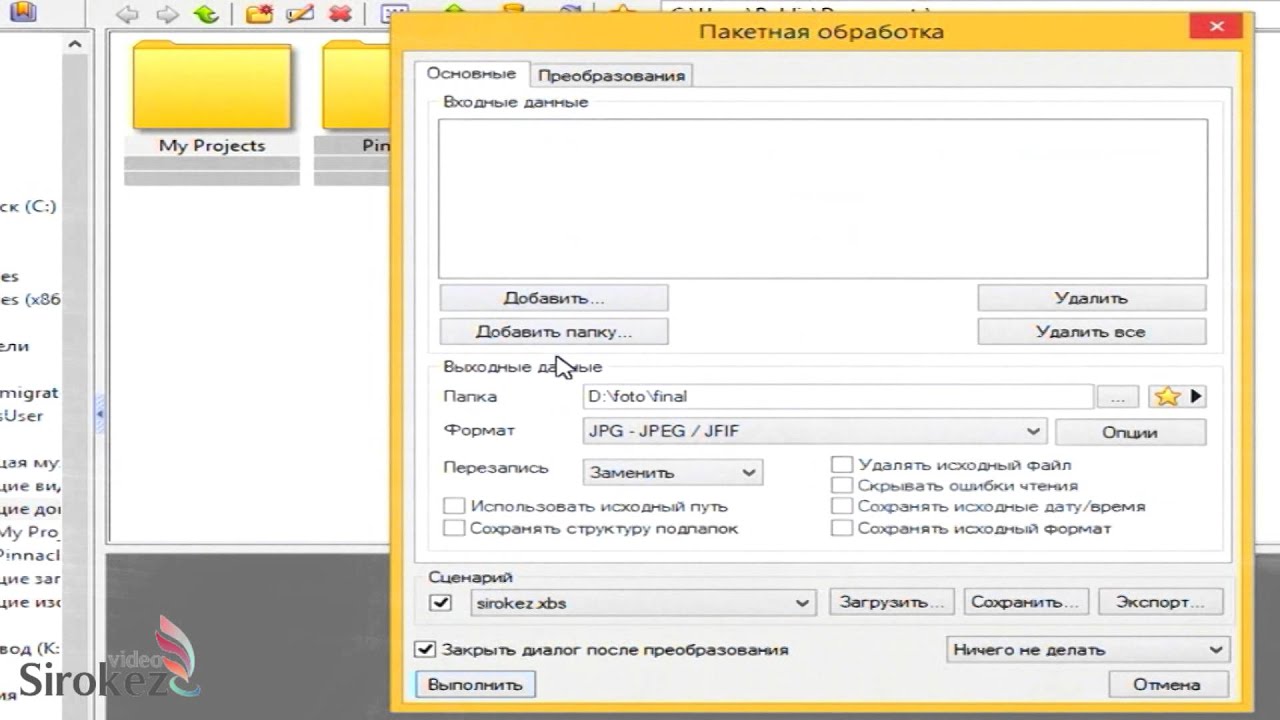Click the rename pencil icon in toolbar

pos(299,13)
